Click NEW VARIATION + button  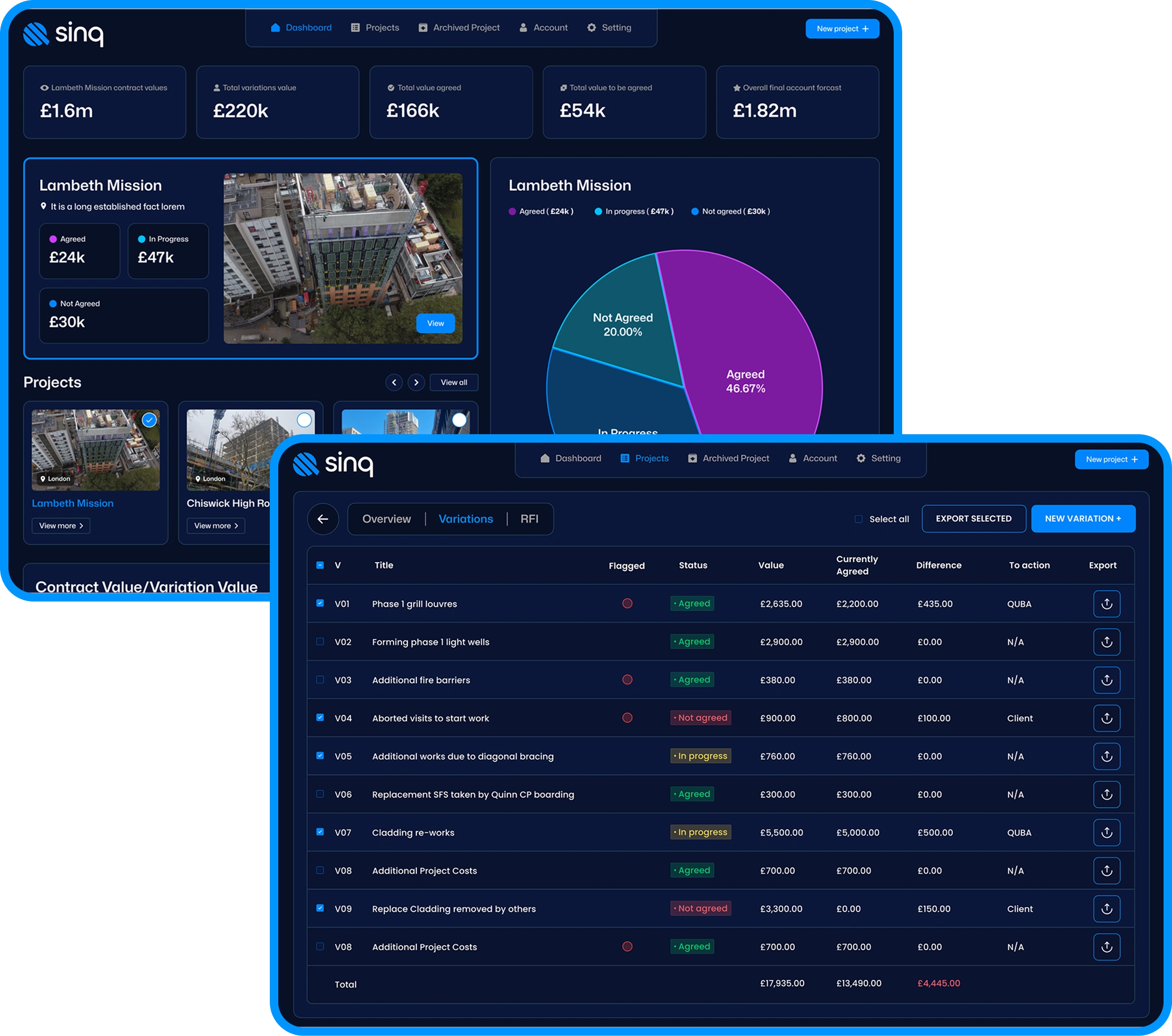pyautogui.click(x=1082, y=519)
